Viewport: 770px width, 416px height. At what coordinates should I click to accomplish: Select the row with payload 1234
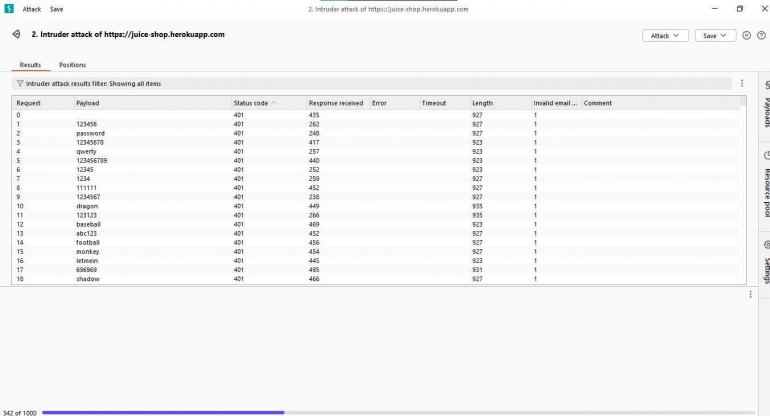(376, 179)
